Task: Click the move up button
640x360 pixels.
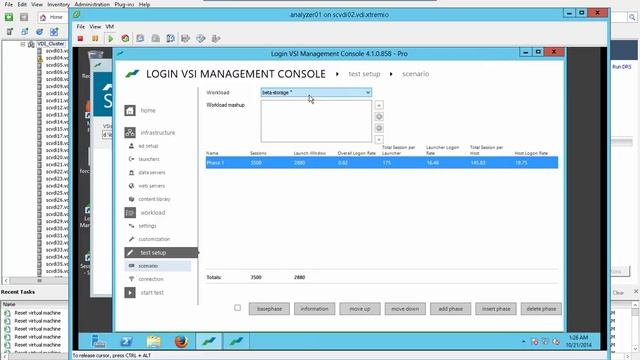Action: click(360, 309)
